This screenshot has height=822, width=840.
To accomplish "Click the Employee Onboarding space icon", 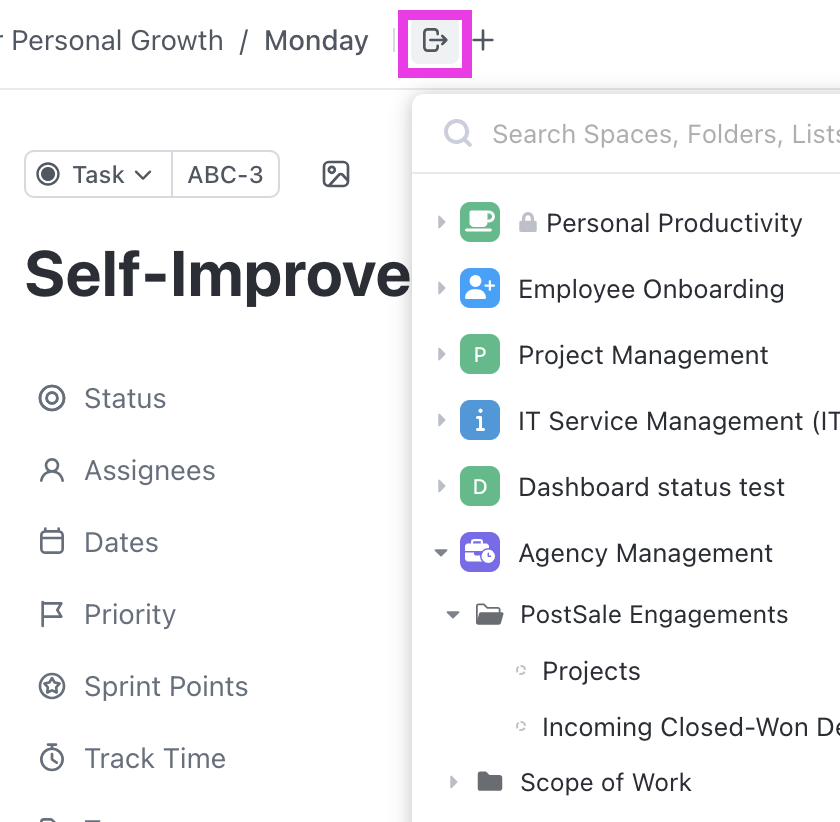I will click(x=480, y=288).
